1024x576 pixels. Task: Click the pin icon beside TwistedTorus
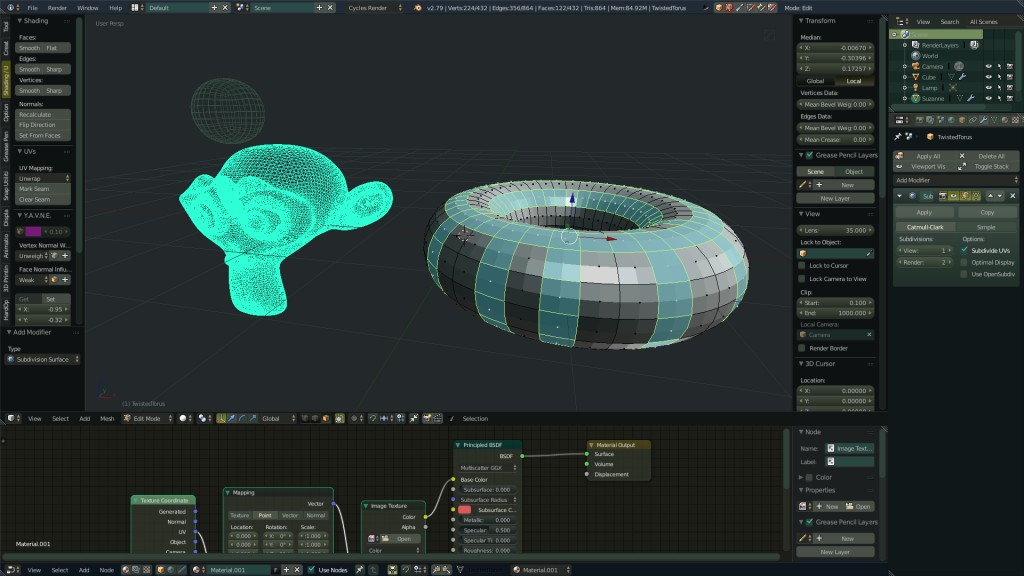tap(897, 136)
